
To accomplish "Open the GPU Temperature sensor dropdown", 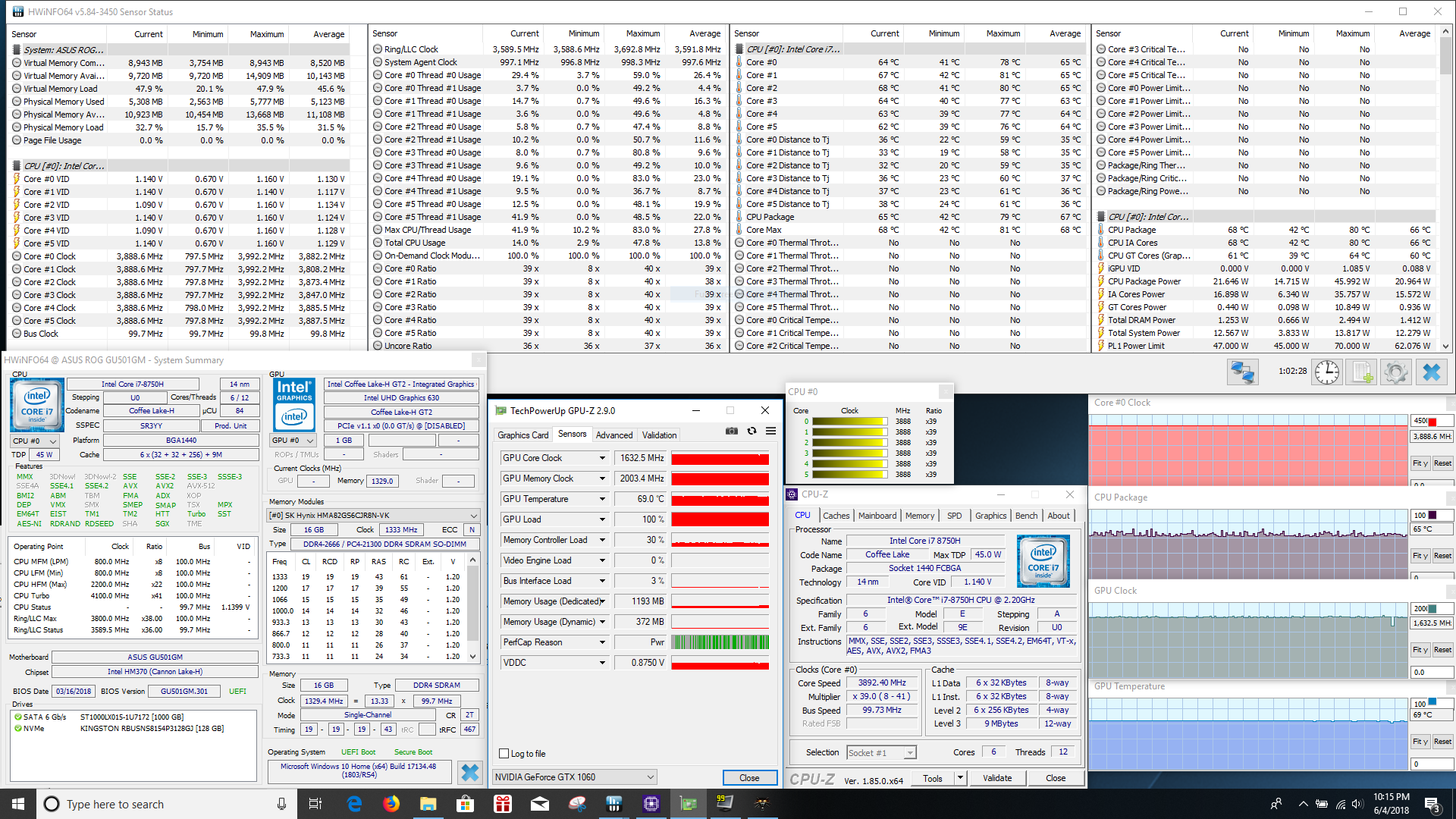I will pyautogui.click(x=603, y=499).
